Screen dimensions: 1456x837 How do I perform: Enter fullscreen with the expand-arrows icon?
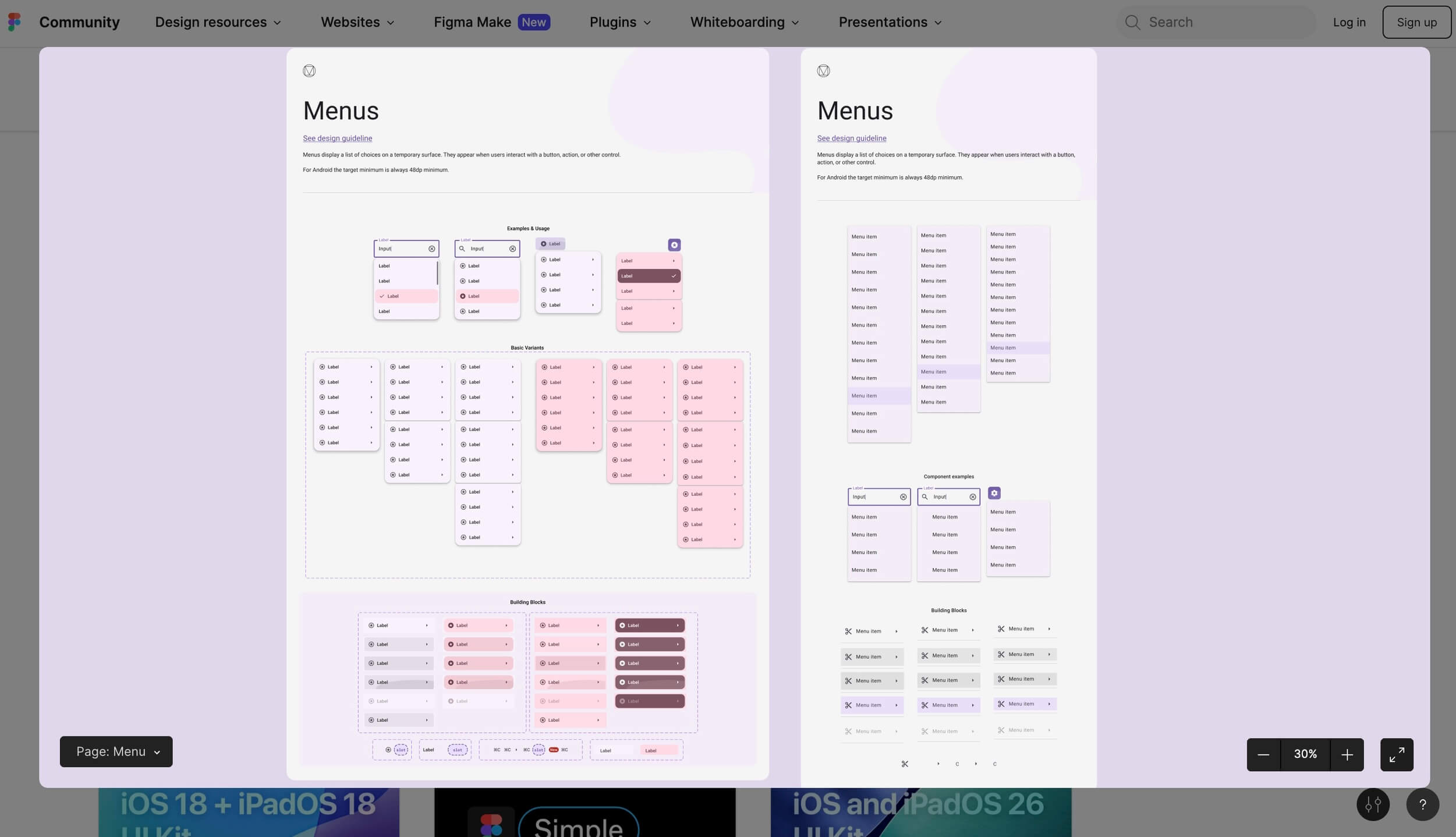(x=1396, y=754)
